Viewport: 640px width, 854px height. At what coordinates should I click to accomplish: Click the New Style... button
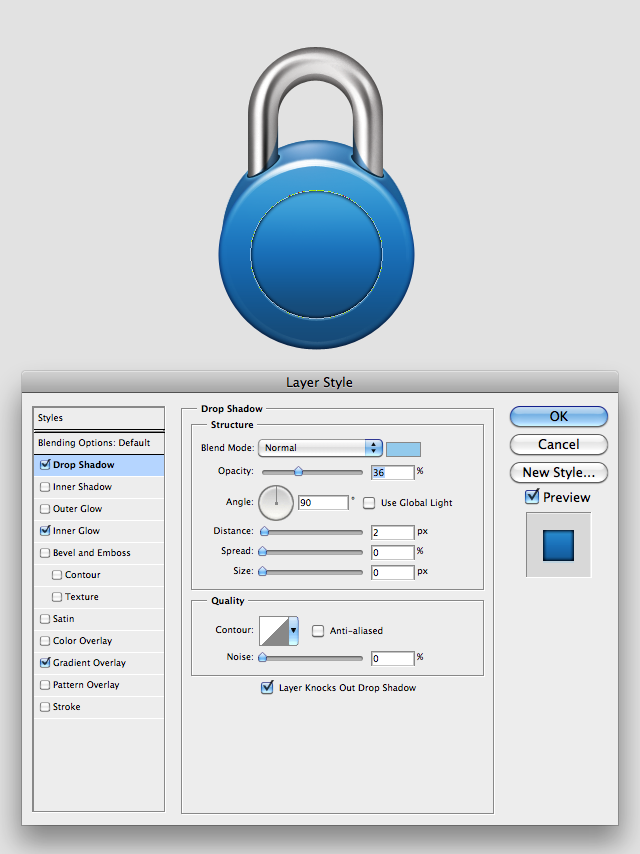coord(559,472)
